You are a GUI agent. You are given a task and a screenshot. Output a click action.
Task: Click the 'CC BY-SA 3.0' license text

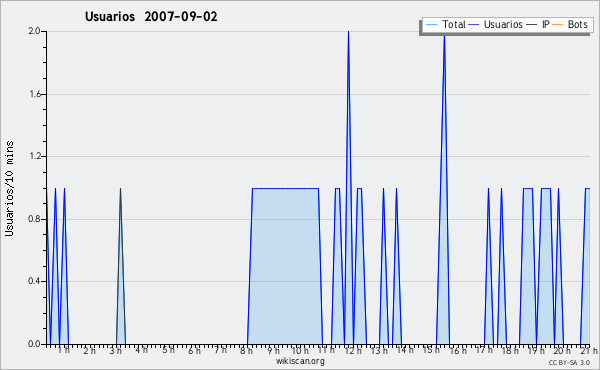pyautogui.click(x=569, y=363)
